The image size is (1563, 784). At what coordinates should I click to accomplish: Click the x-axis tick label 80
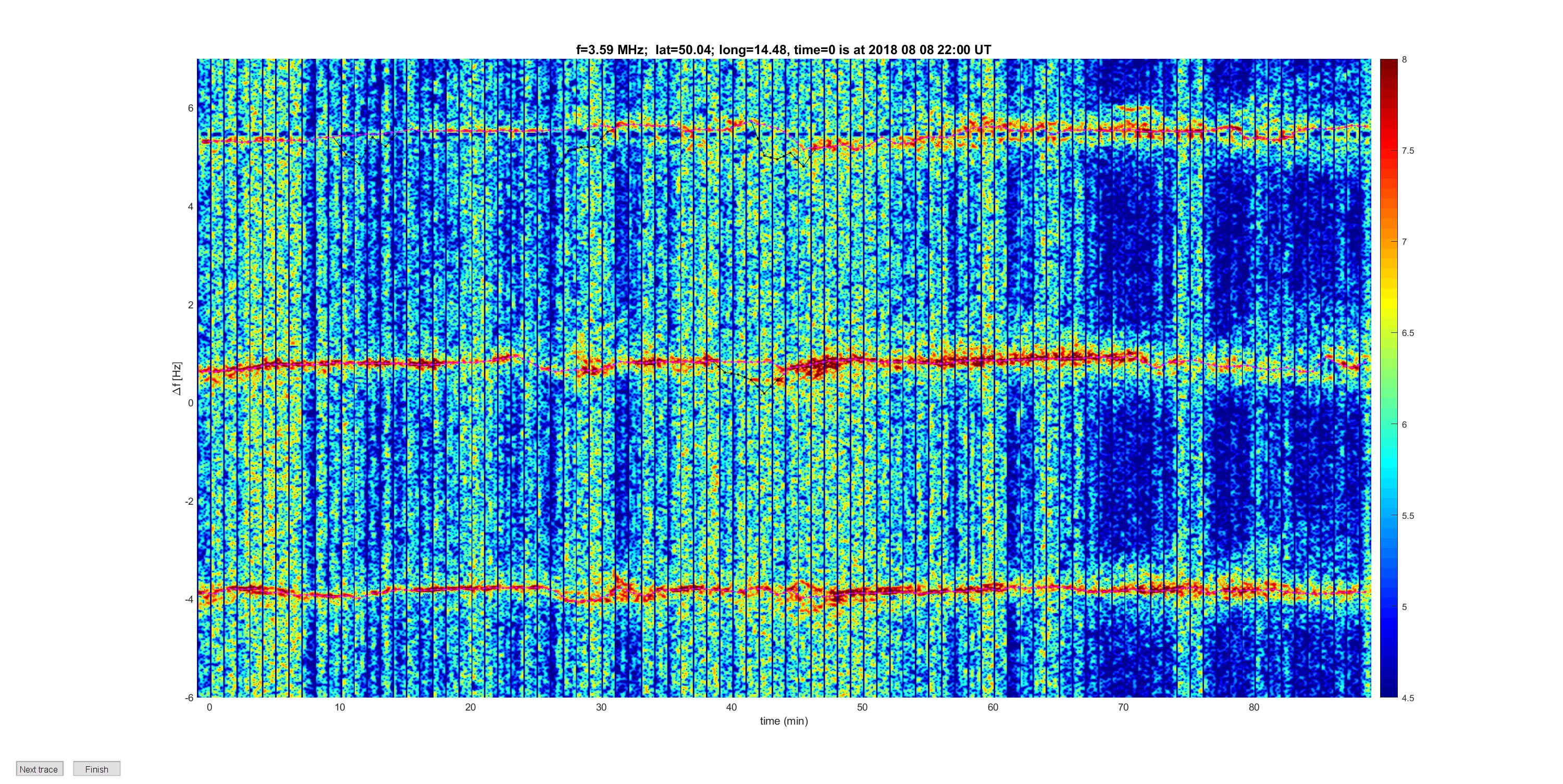point(1254,707)
